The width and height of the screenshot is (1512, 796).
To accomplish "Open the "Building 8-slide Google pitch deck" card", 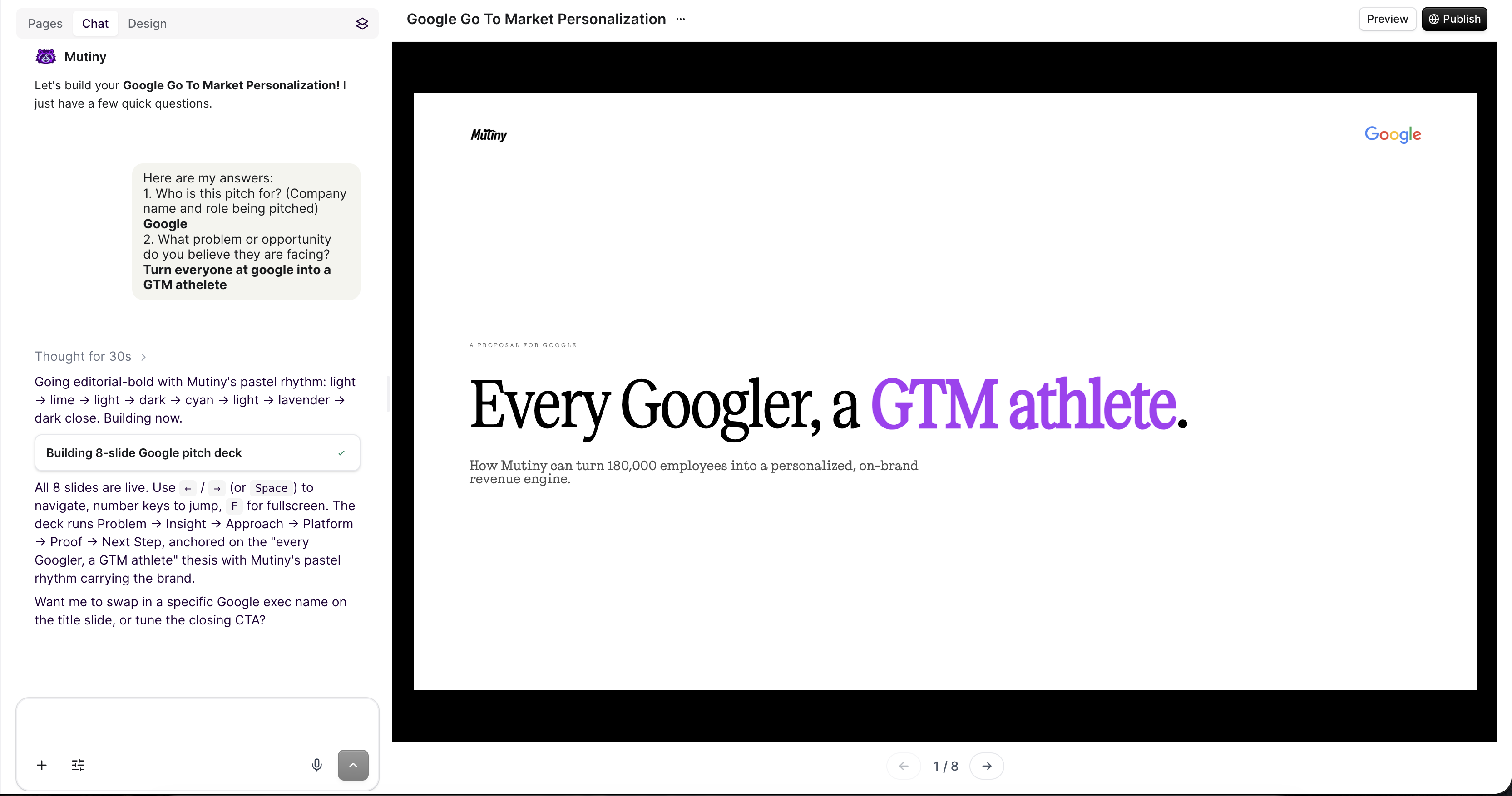I will [197, 453].
